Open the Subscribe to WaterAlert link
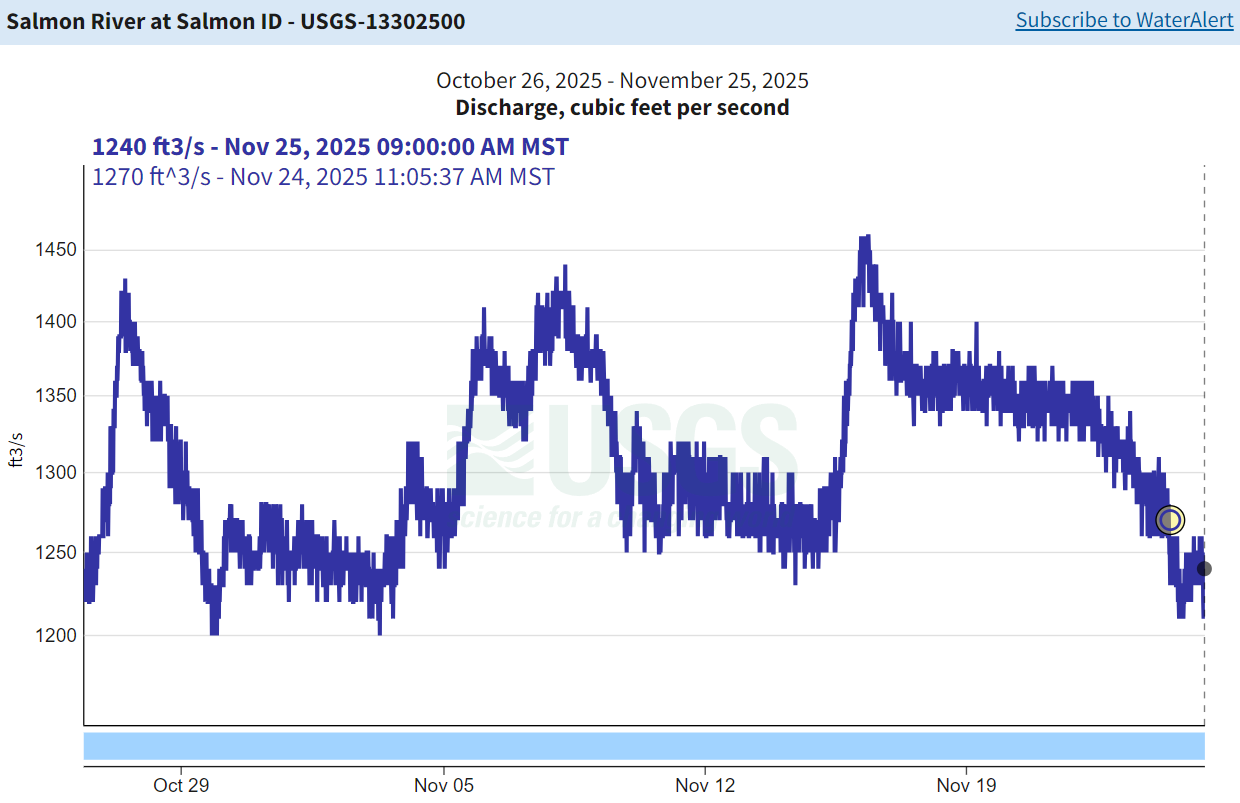The height and width of the screenshot is (803, 1240). (1124, 20)
